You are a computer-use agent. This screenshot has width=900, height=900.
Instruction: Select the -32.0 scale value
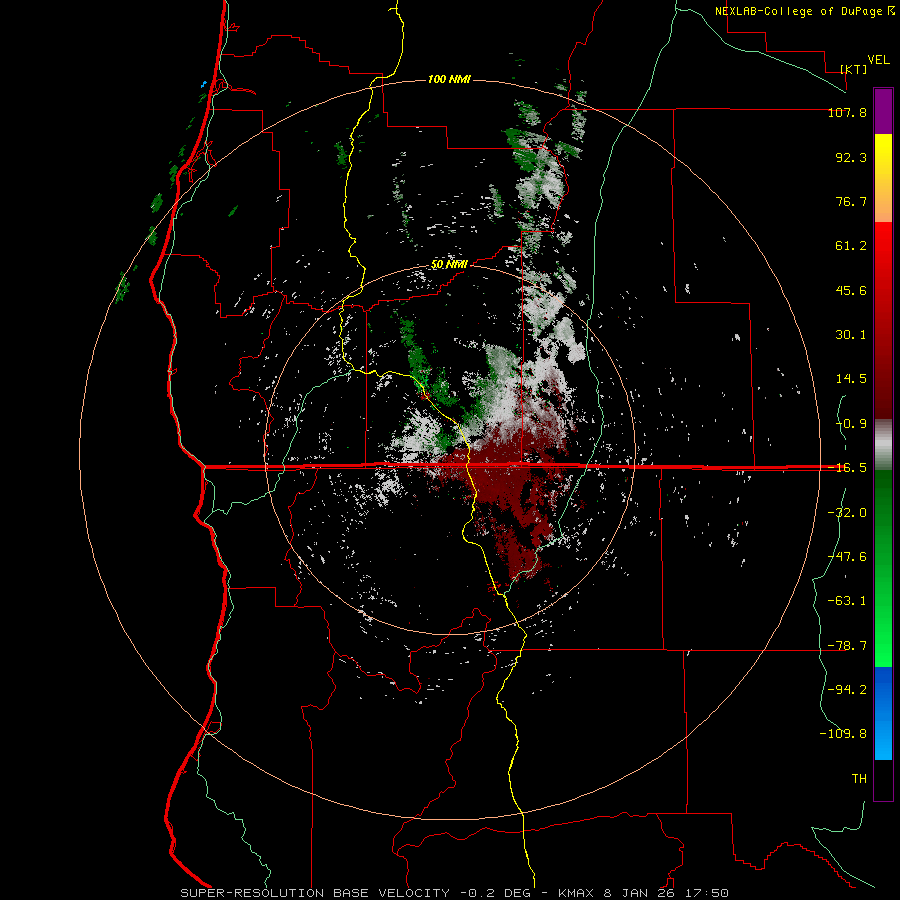click(x=847, y=513)
